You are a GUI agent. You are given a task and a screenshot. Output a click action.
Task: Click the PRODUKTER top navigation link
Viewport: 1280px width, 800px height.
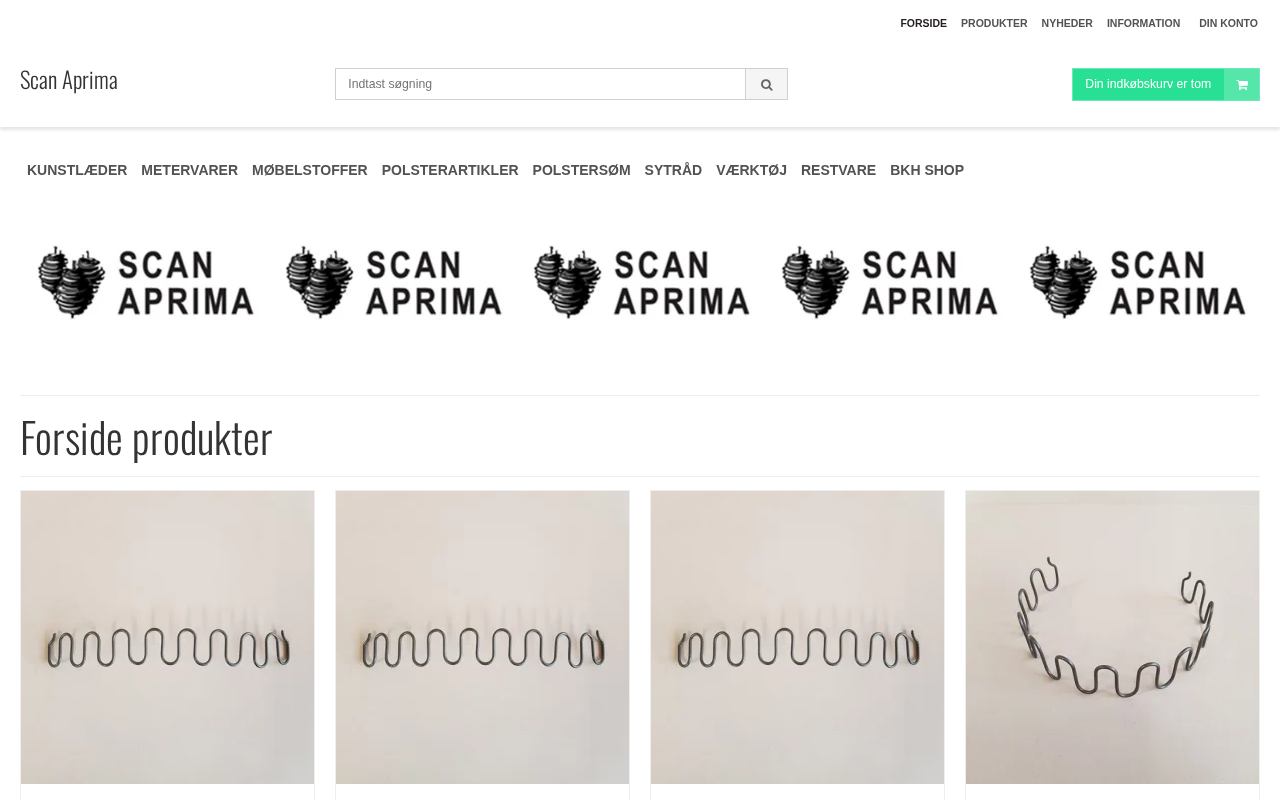tap(994, 23)
